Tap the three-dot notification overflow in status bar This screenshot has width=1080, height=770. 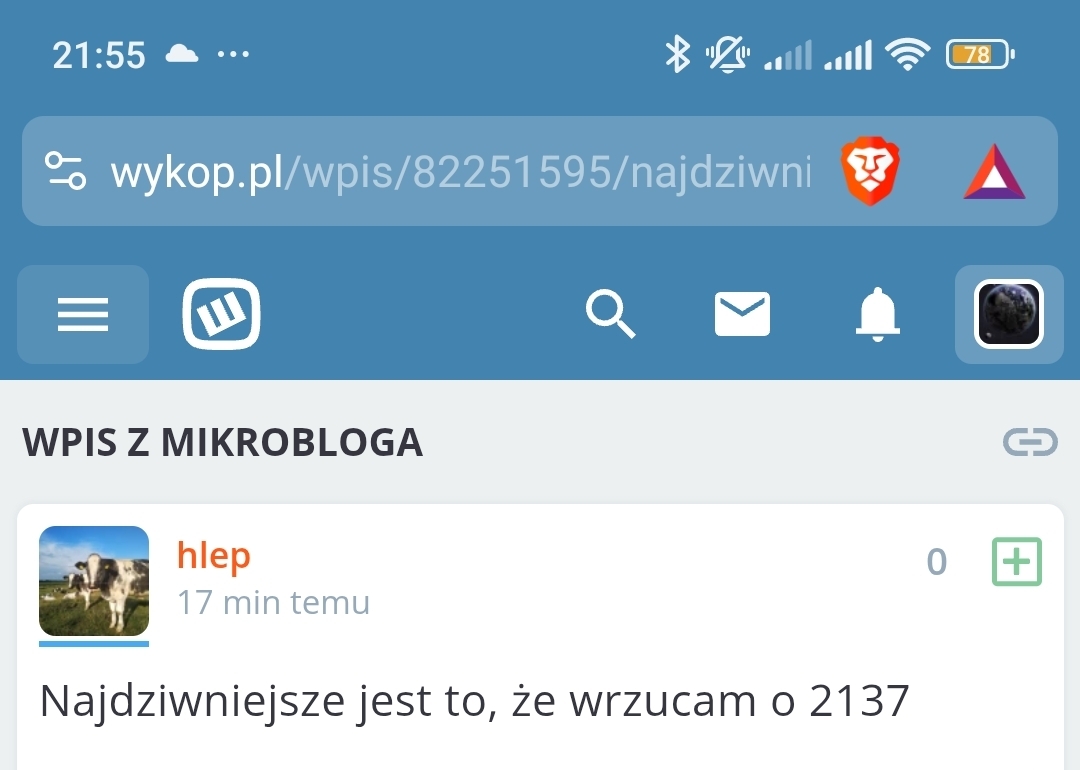pos(233,54)
